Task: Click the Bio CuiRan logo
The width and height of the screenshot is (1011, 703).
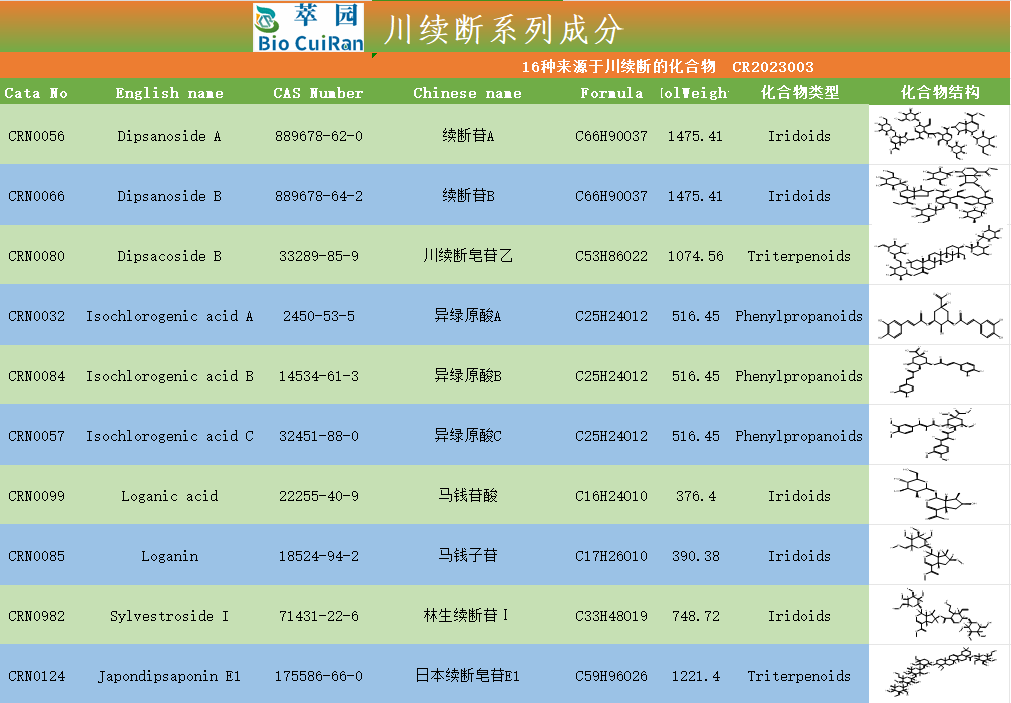Action: [x=308, y=28]
